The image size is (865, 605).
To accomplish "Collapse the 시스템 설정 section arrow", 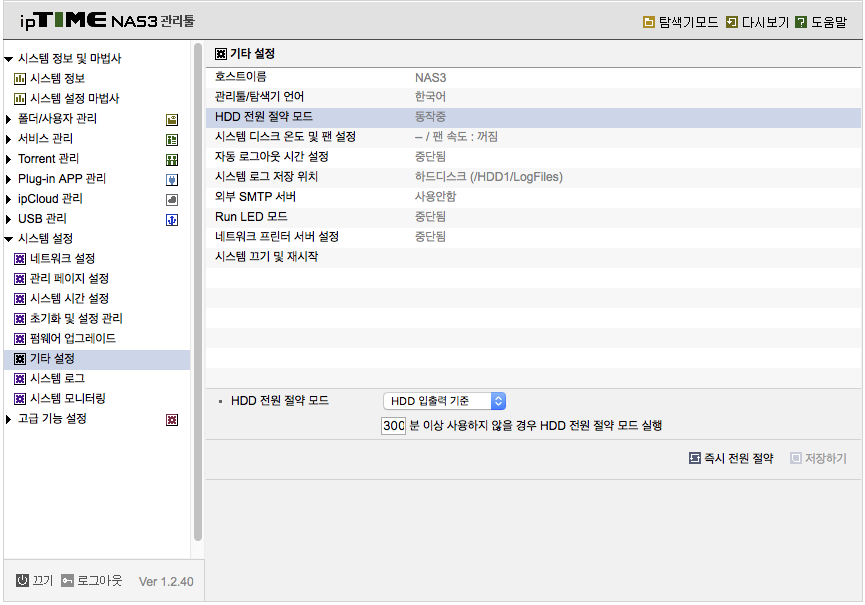I will pos(8,239).
